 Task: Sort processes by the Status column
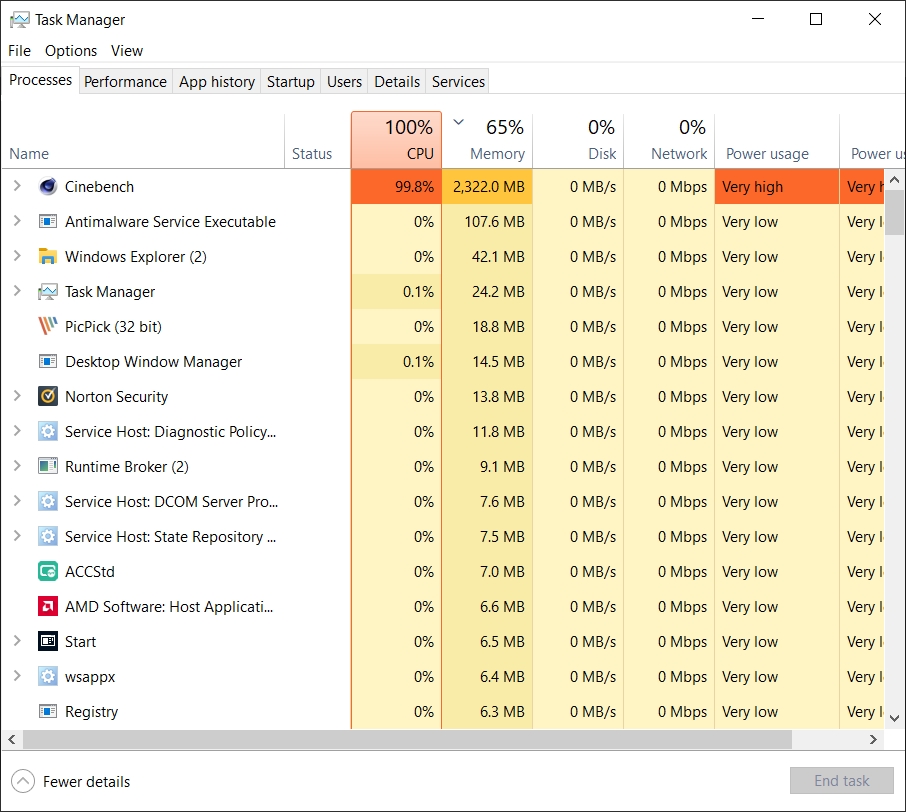pyautogui.click(x=318, y=140)
